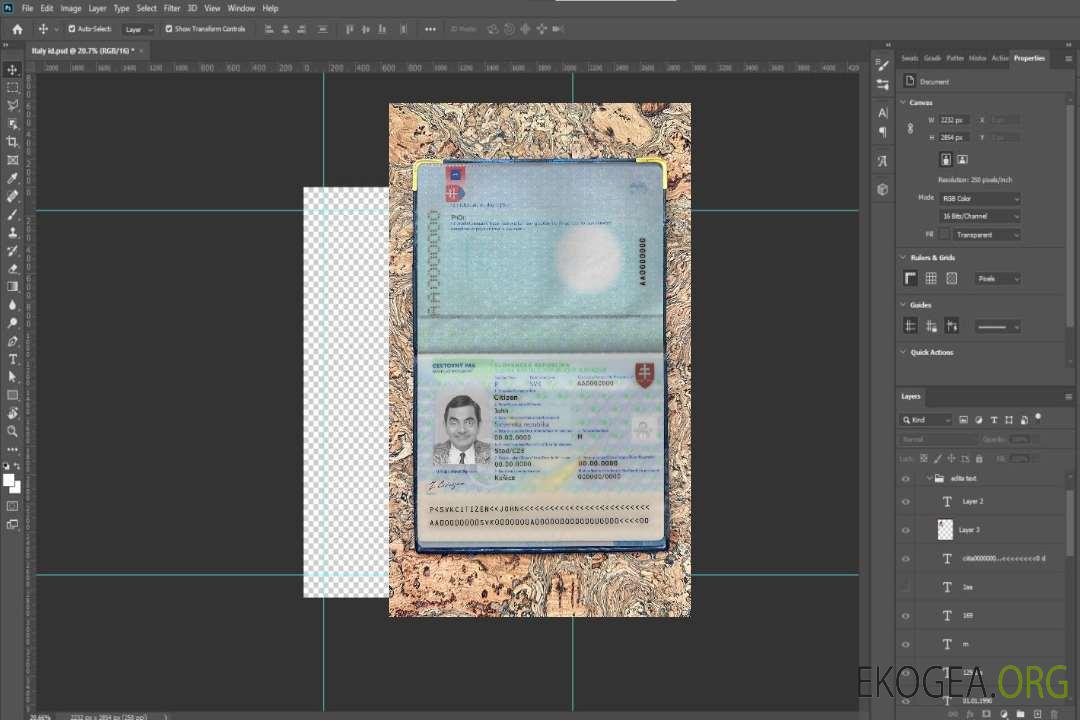Uncheck the Auto-Select checkbox
This screenshot has height=720, width=1080.
(71, 29)
